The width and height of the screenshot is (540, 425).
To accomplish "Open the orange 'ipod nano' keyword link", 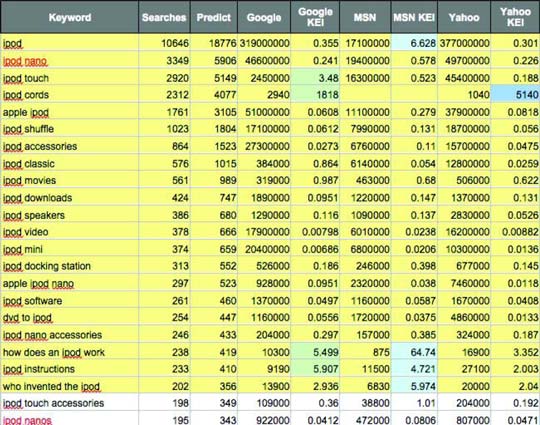I will [25, 61].
